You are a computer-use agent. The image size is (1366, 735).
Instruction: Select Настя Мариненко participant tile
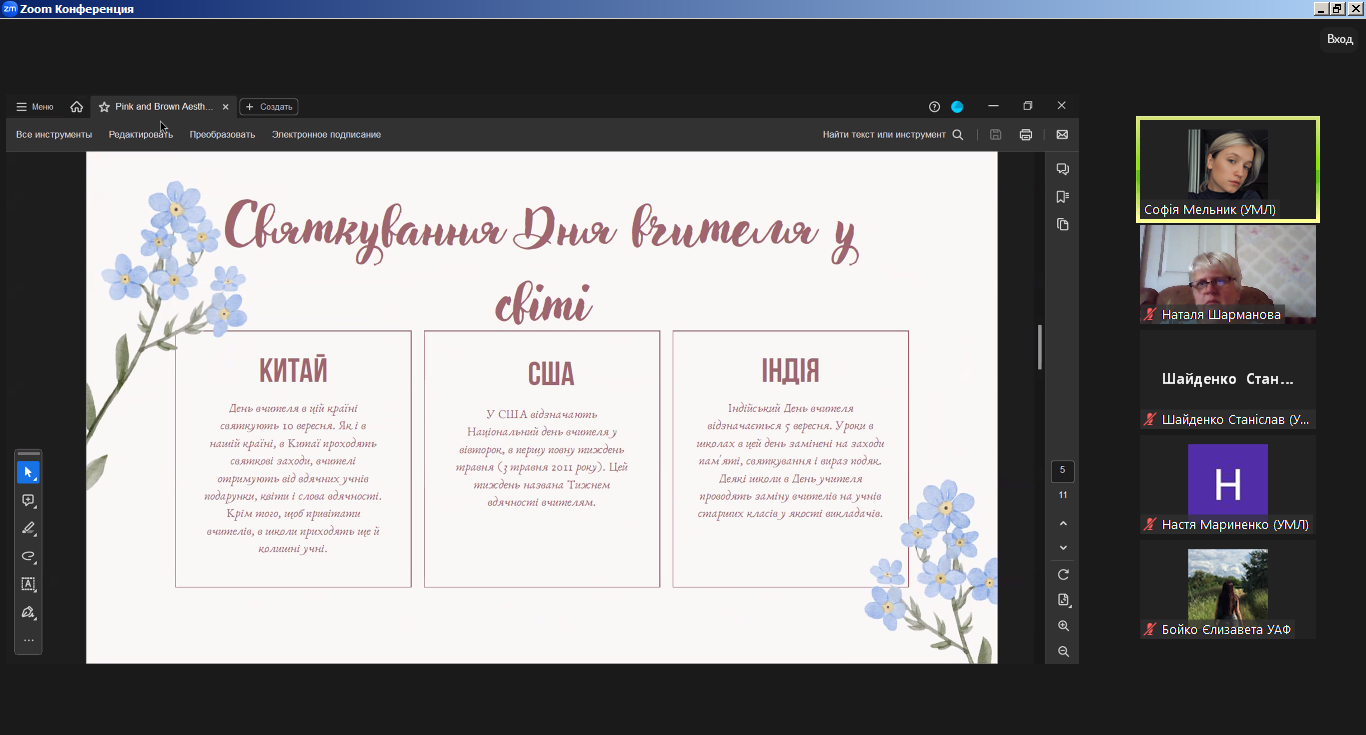coord(1228,486)
